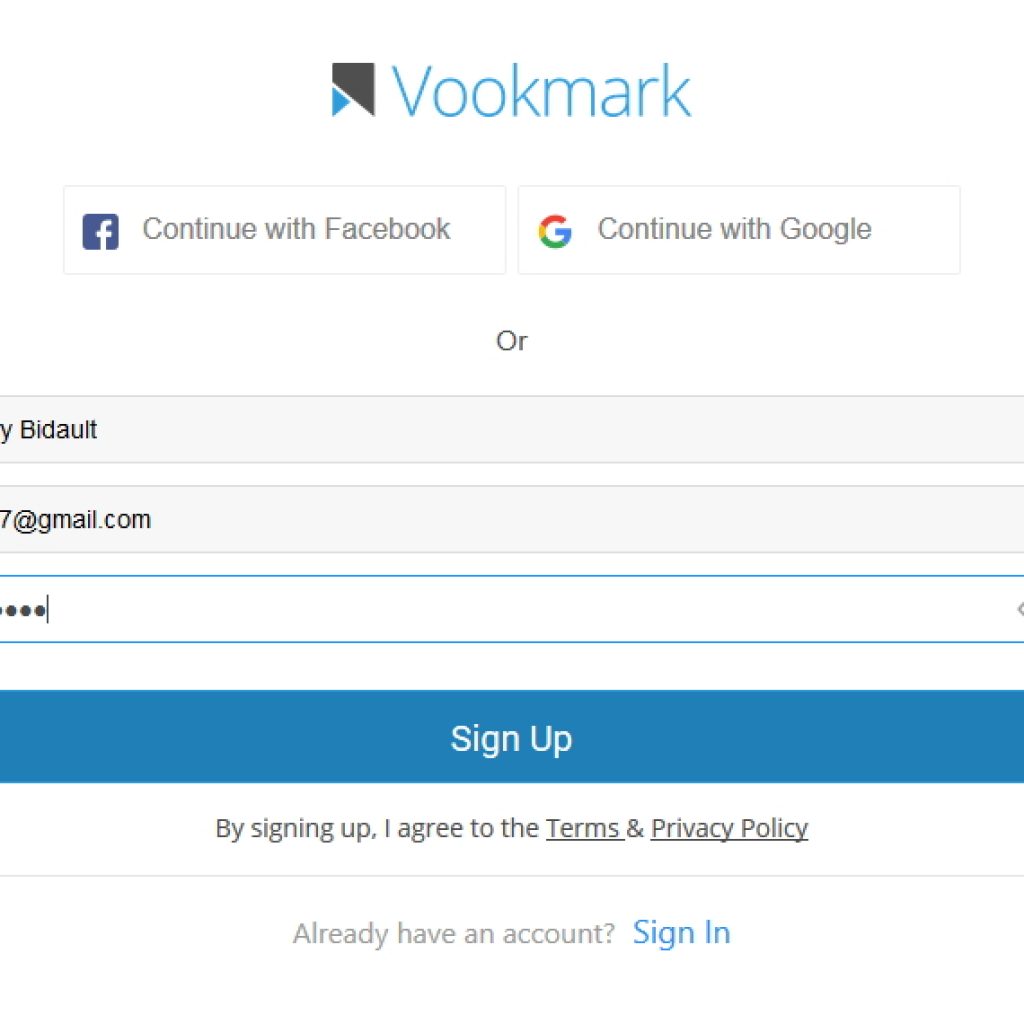
Task: Go to the Sign In link
Action: click(x=681, y=932)
